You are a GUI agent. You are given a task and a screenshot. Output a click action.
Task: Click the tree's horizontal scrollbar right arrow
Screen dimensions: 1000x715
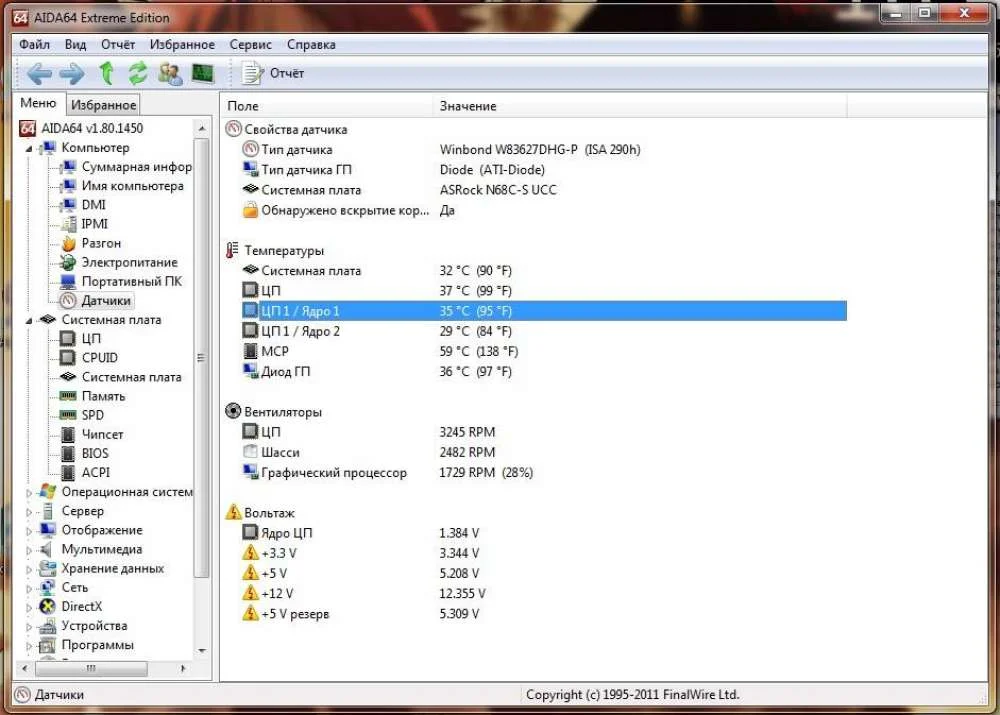click(183, 668)
